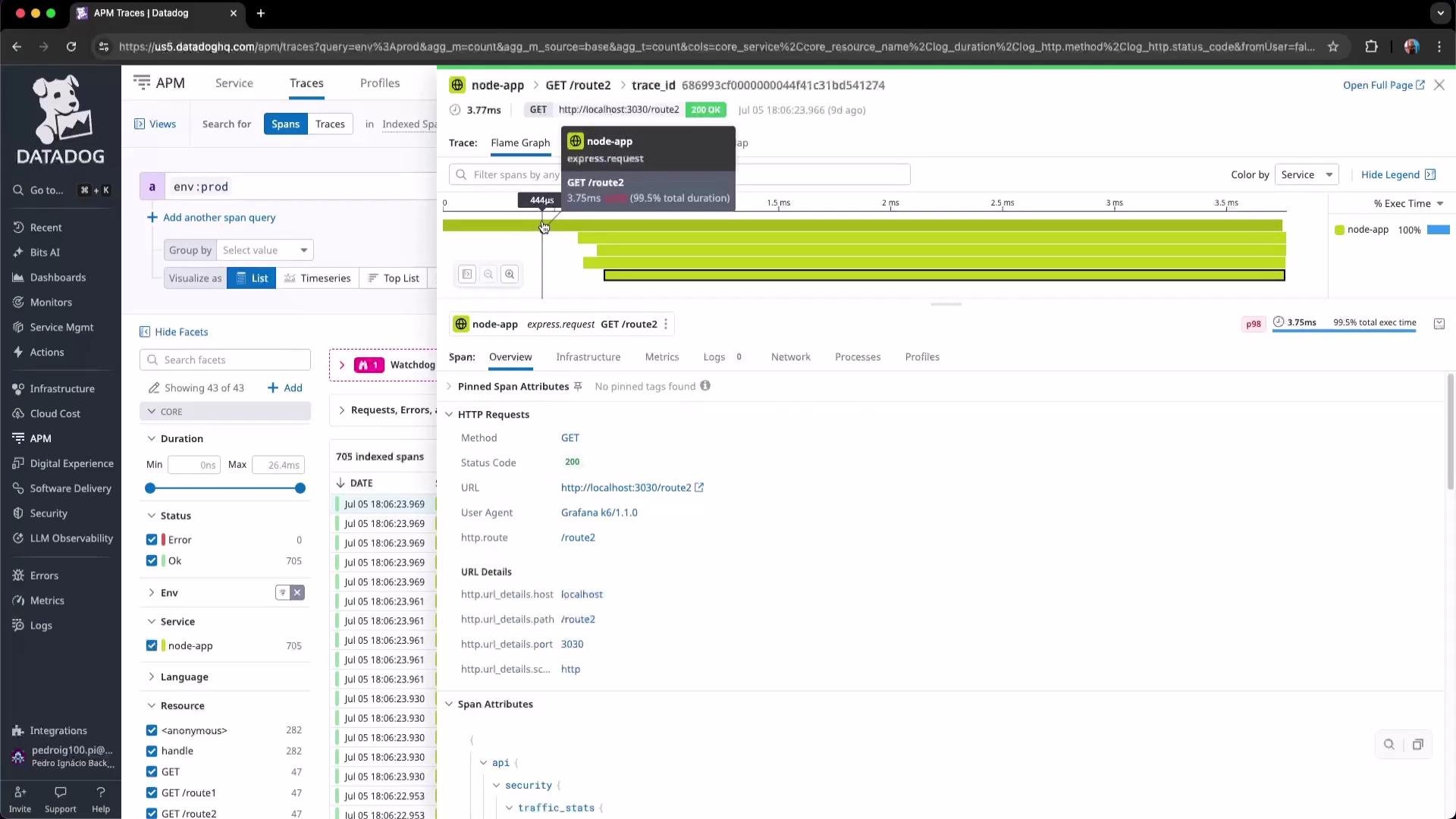Expand the Env facet
Viewport: 1456px width, 819px height.
pos(152,593)
